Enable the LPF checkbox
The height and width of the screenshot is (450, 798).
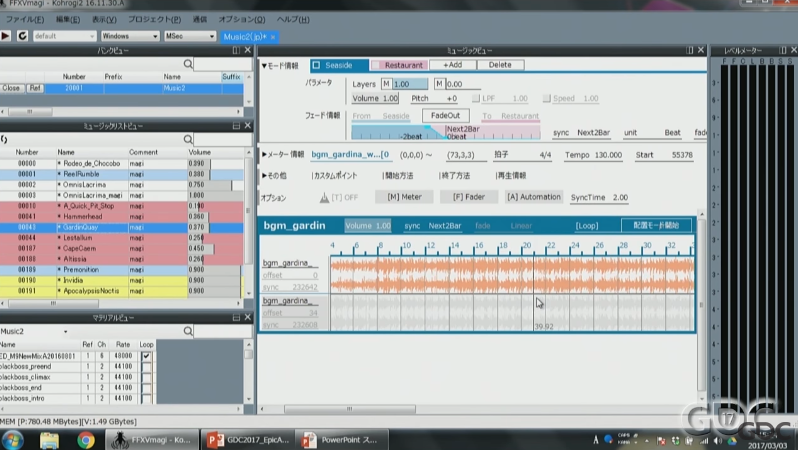(x=476, y=99)
